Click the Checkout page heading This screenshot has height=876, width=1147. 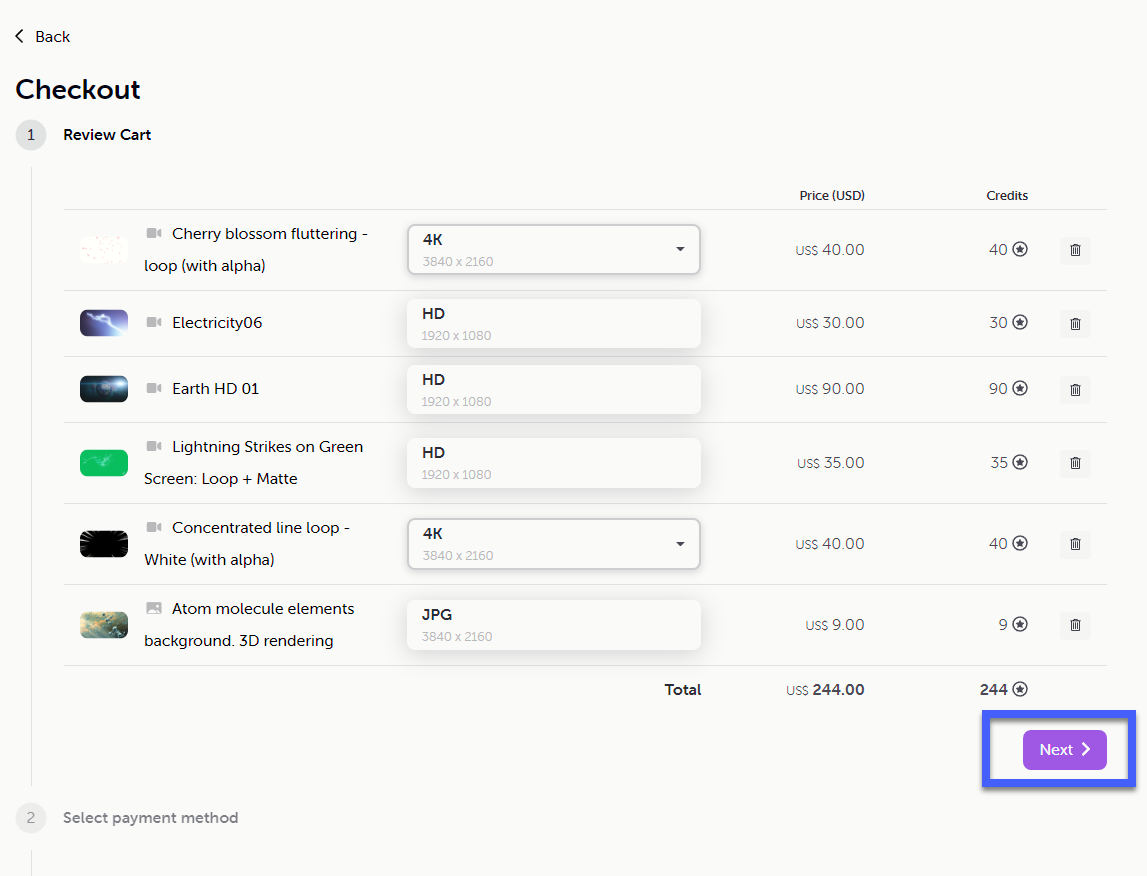pyautogui.click(x=78, y=89)
